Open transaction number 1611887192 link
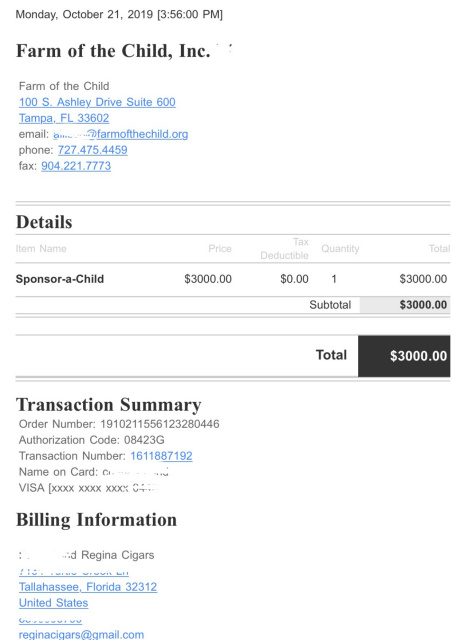This screenshot has width=452, height=640. 161,456
